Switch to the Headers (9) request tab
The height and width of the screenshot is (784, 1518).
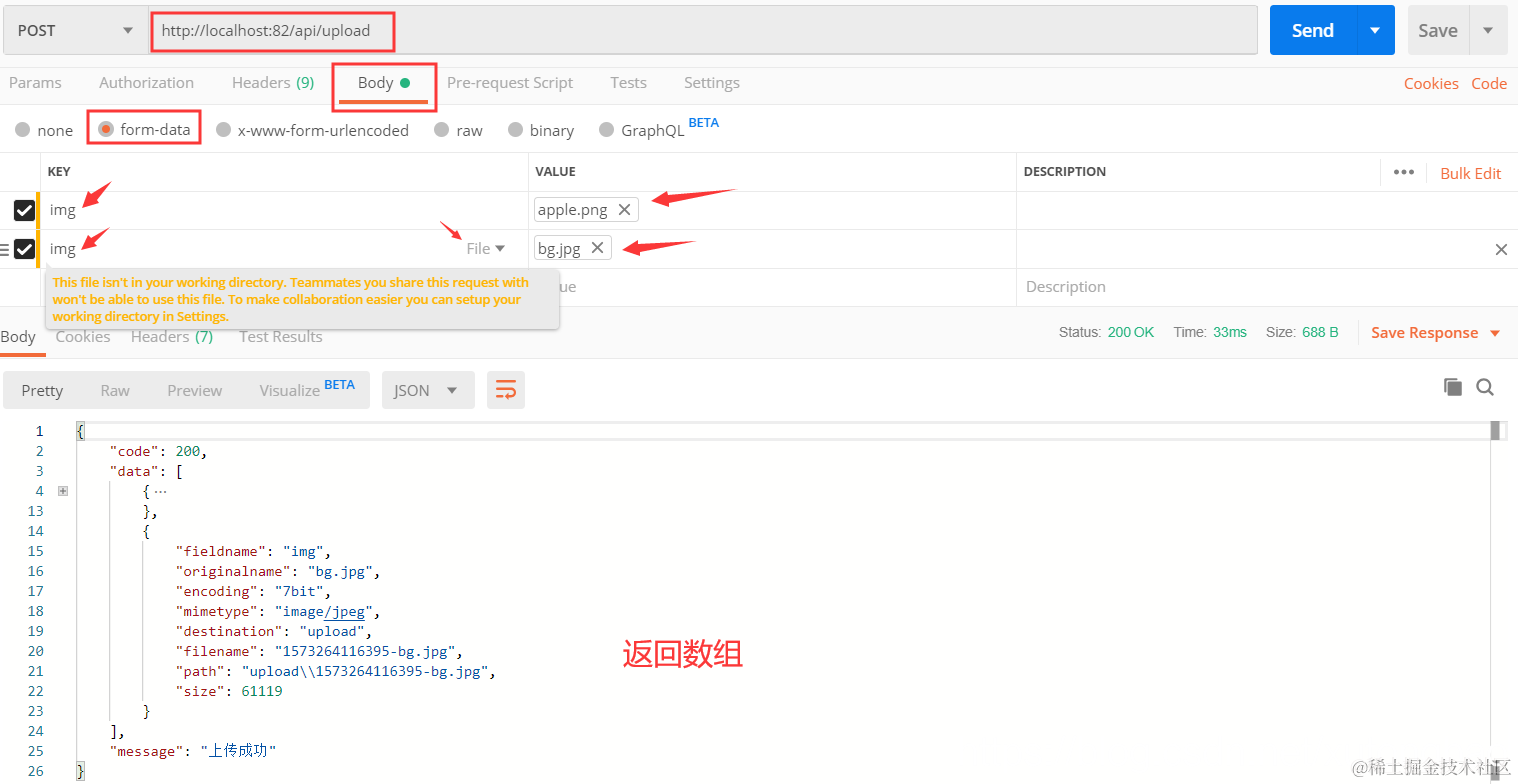click(273, 83)
